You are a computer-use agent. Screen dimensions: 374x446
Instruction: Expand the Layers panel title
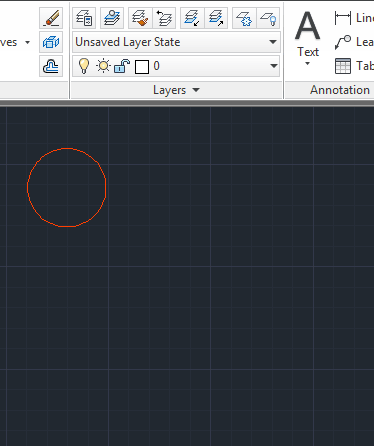tap(176, 90)
